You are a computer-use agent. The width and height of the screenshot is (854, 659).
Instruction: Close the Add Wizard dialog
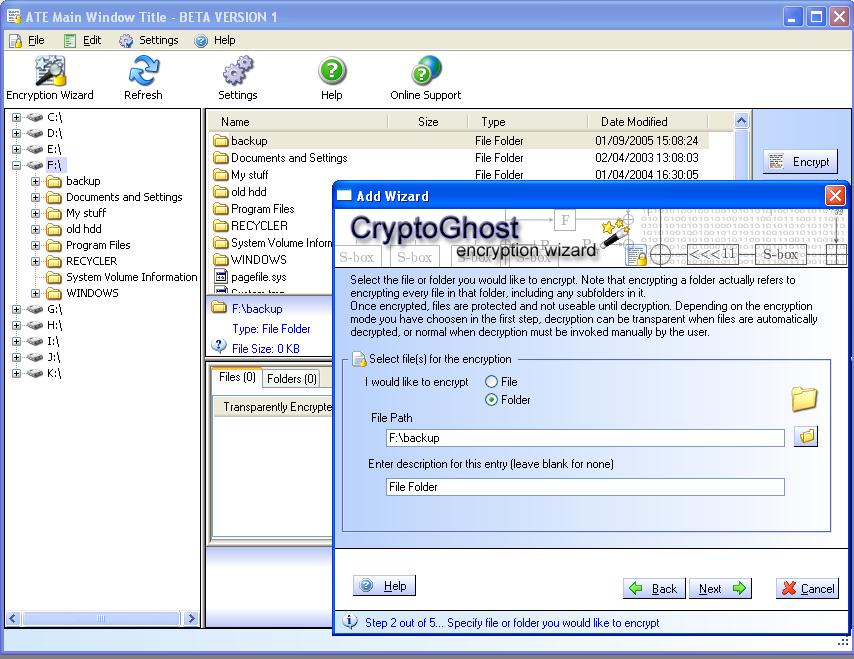(x=835, y=196)
